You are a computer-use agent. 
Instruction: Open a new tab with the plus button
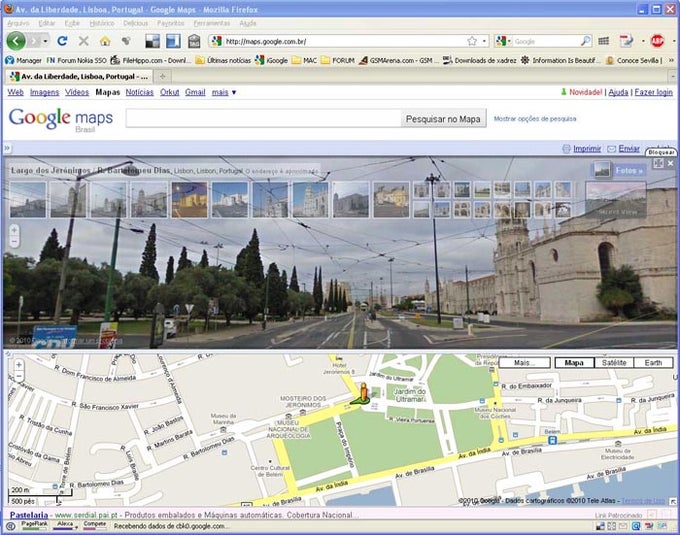163,76
